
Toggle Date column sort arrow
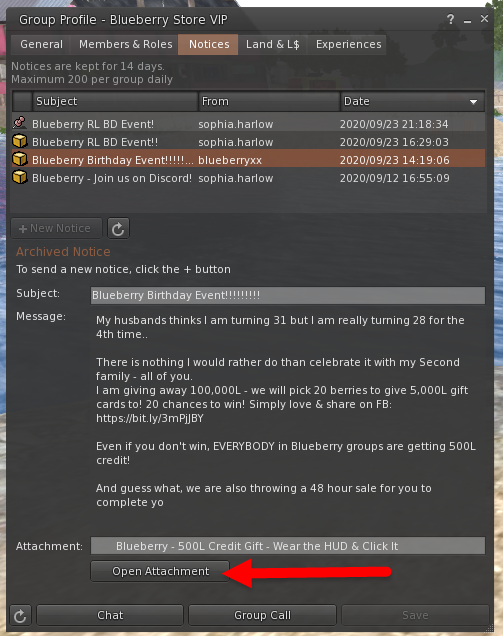point(473,102)
